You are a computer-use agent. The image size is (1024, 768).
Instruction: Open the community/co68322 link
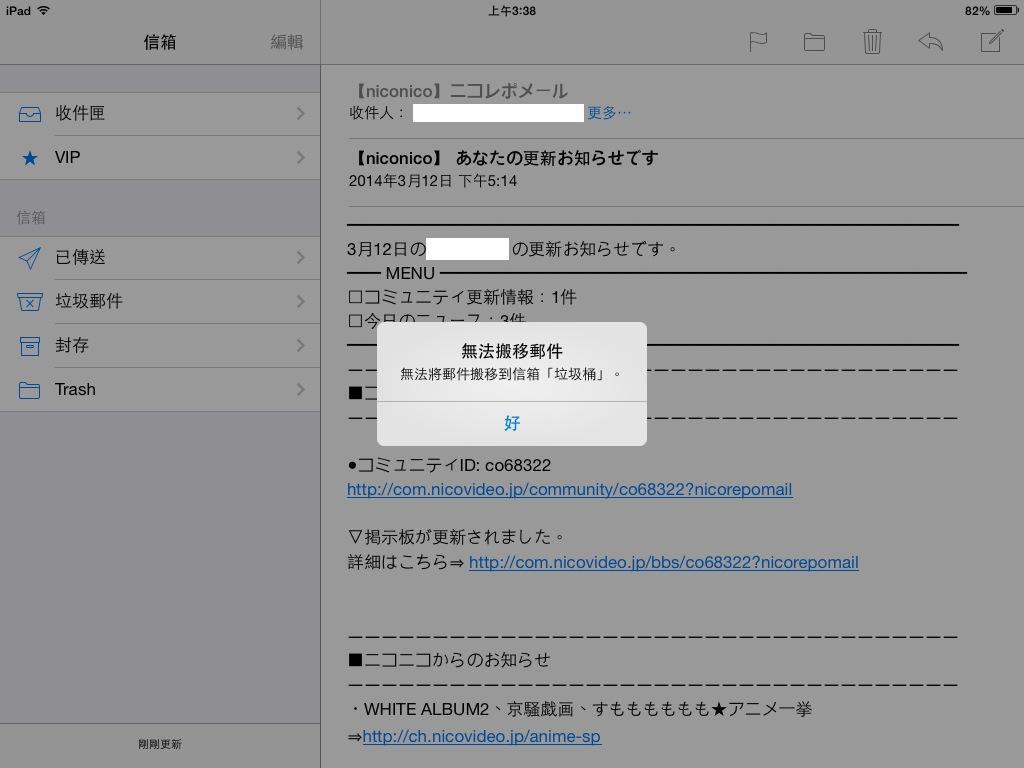(569, 489)
